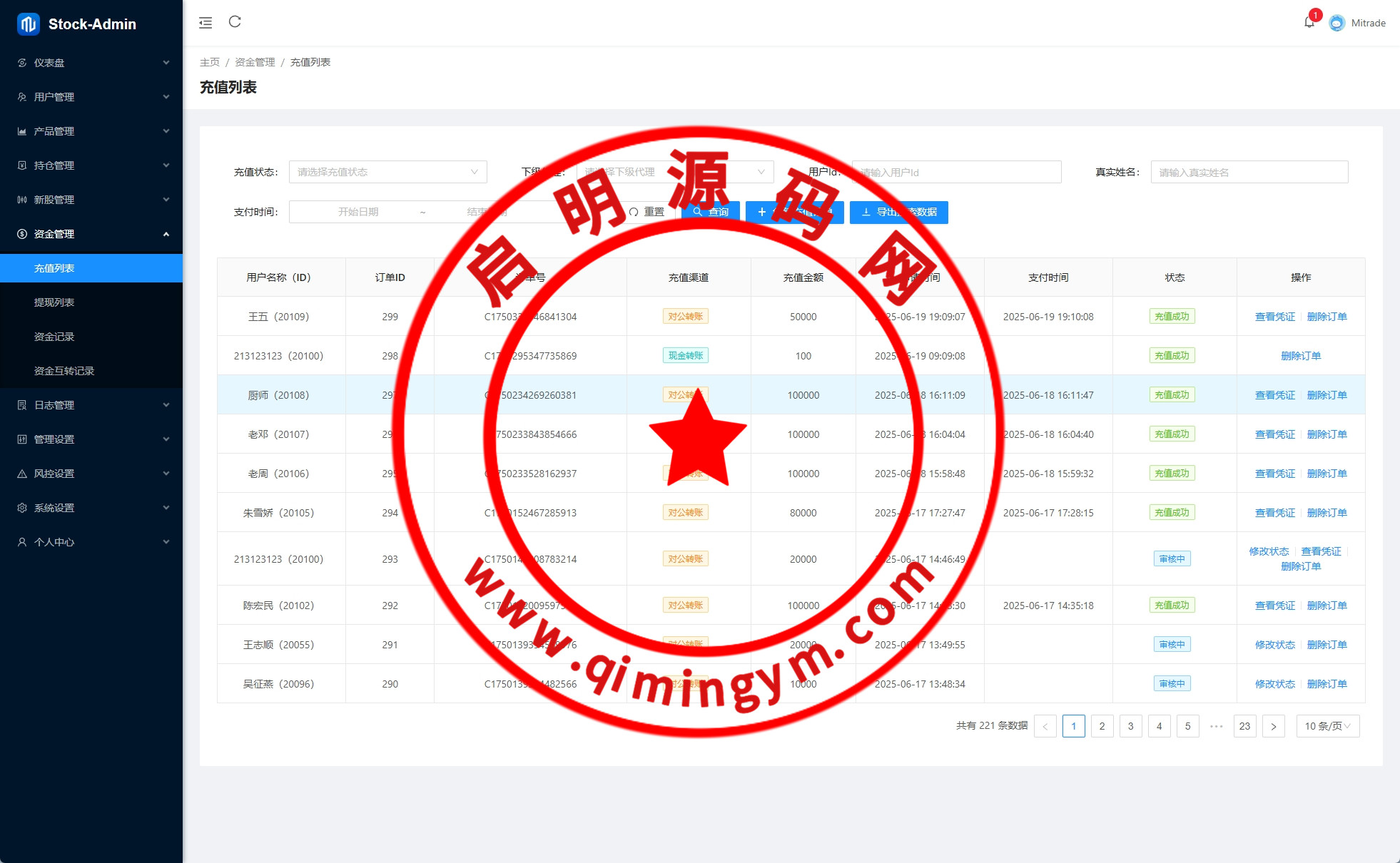Open the 10 条/页 page size dropdown
This screenshot has height=863, width=1400.
point(1327,726)
